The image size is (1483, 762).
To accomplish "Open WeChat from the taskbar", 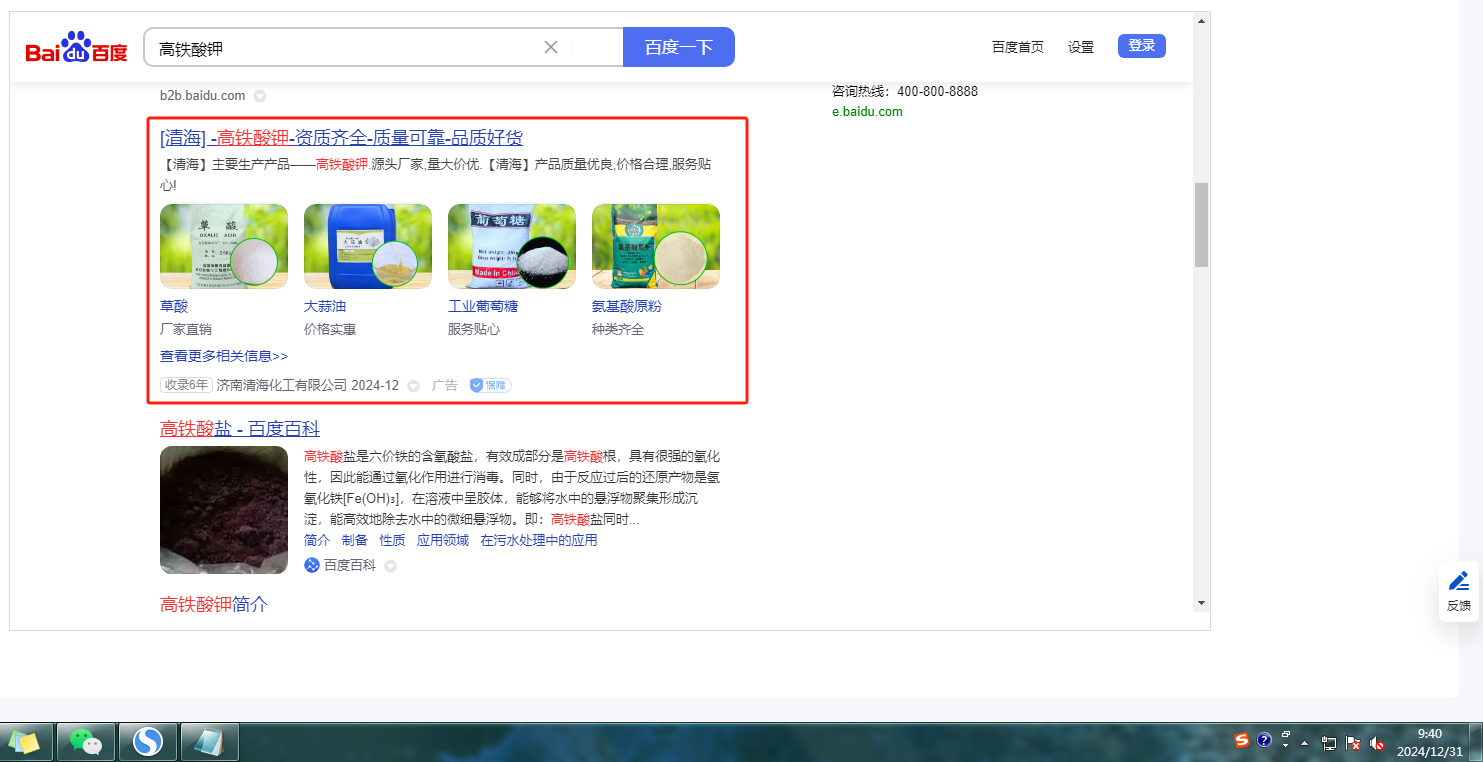I will (x=86, y=742).
